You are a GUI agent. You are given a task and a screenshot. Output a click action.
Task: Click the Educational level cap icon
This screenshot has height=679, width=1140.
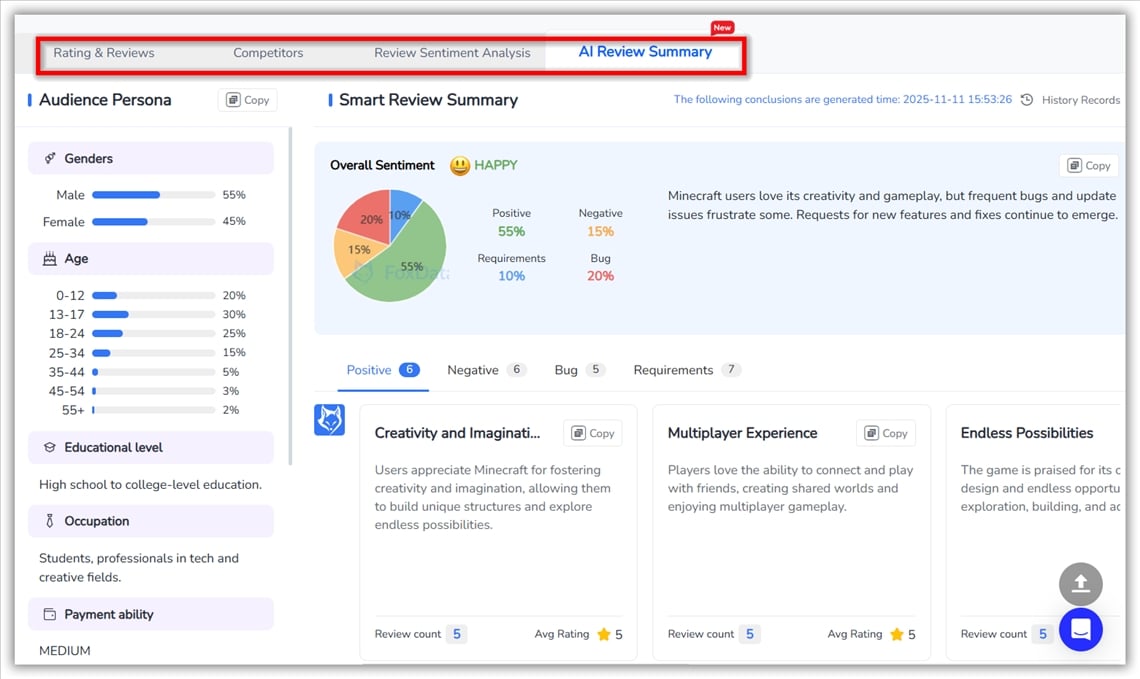pyautogui.click(x=50, y=448)
